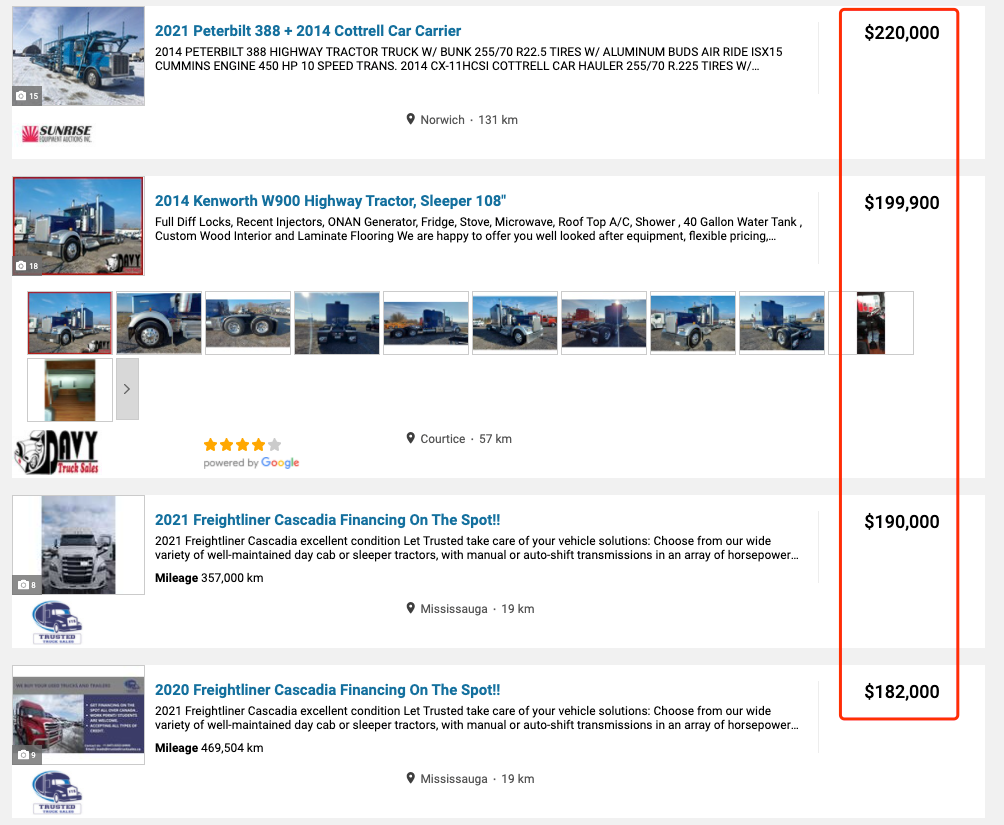Click the Davy Truck Sales logo
1004x825 pixels.
point(56,452)
